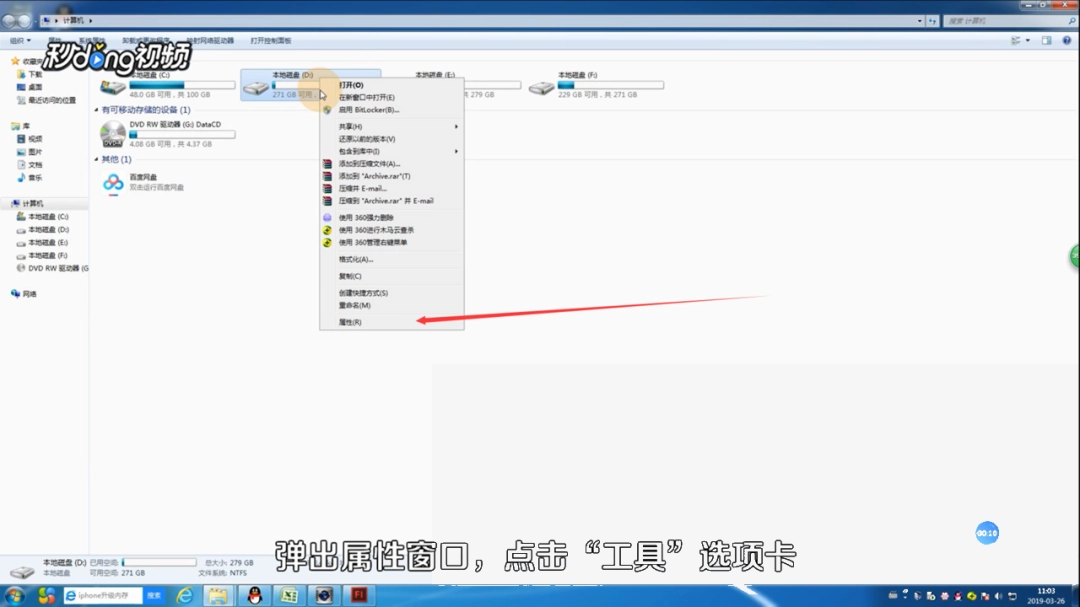
Task: Click the F: drive usage bar
Action: click(x=611, y=85)
